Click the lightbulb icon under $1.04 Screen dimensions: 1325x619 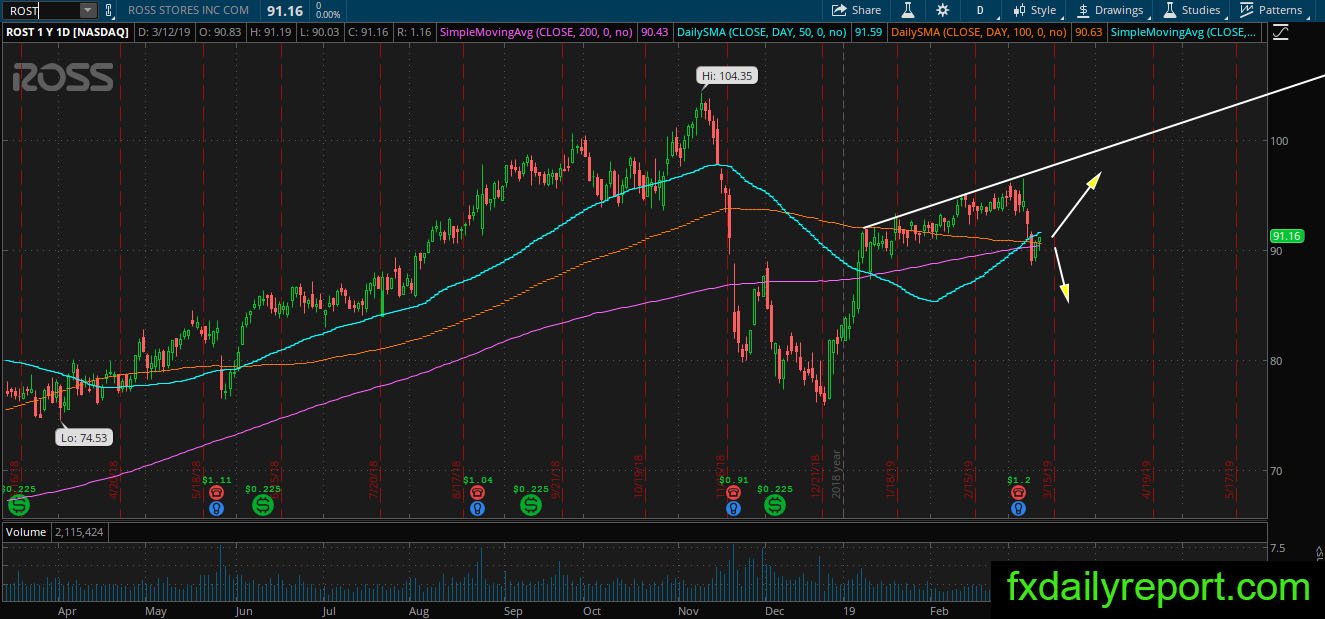coord(478,508)
